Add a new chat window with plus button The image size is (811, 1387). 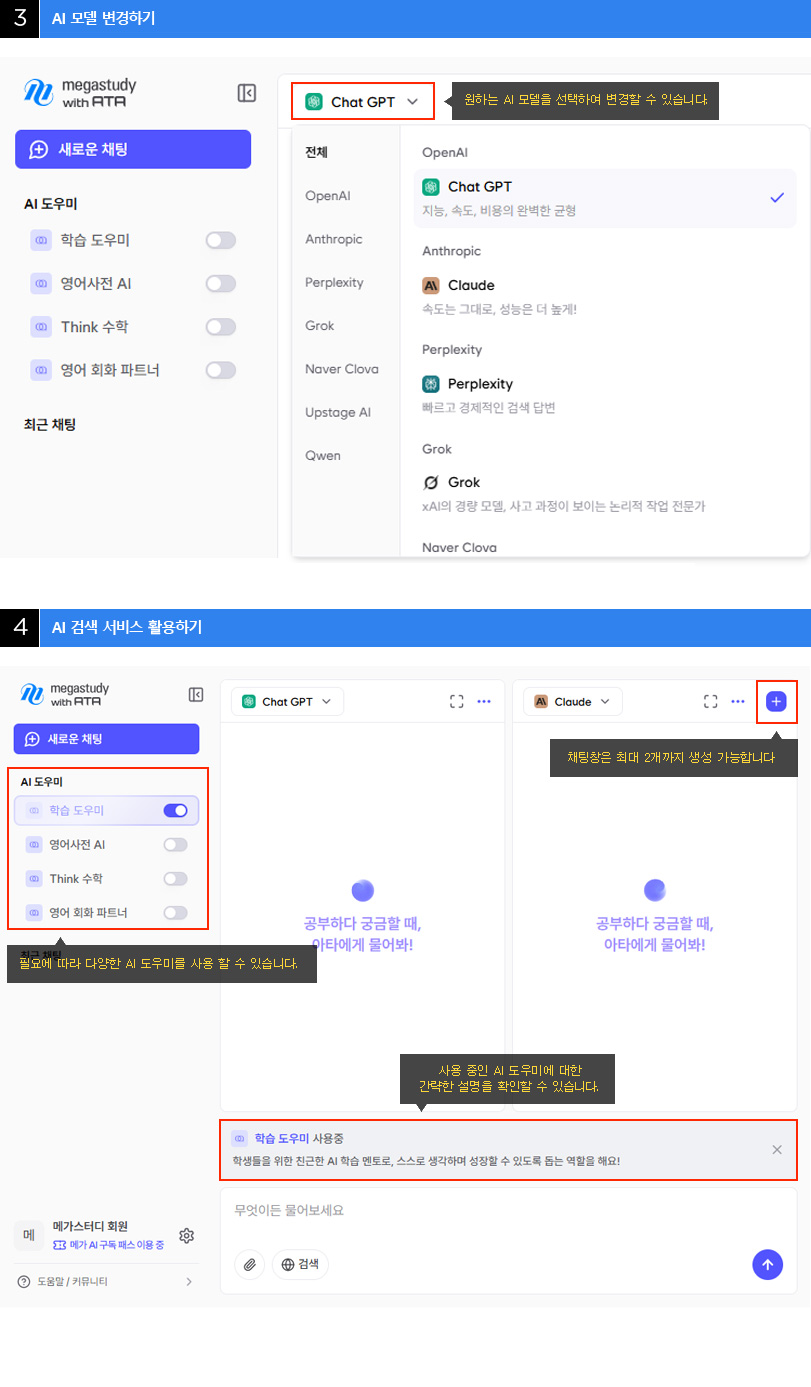tap(776, 702)
